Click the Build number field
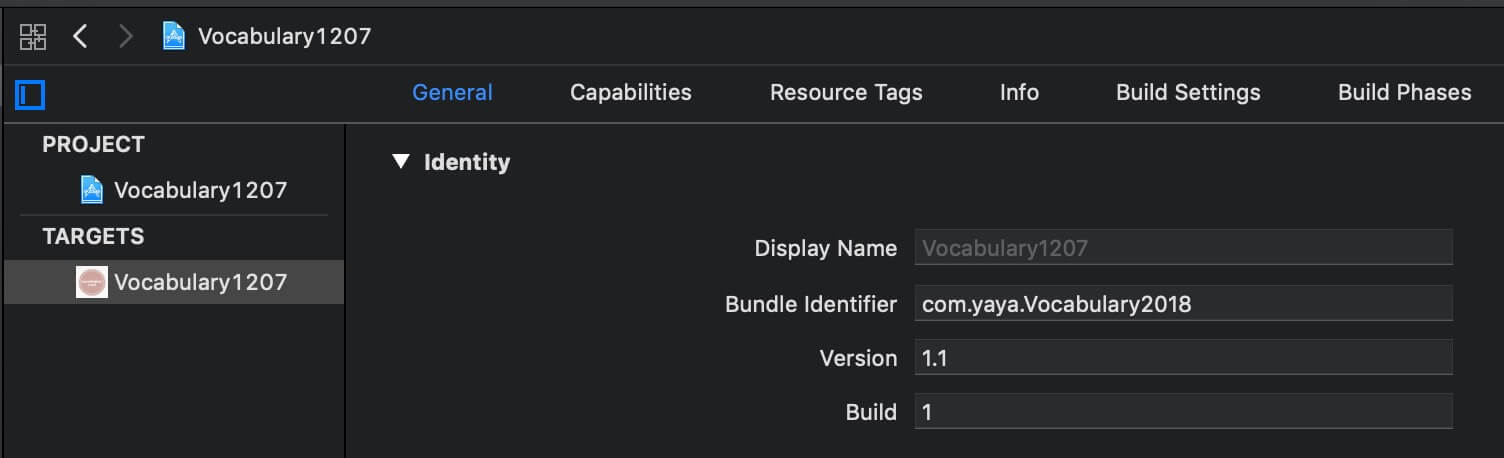Viewport: 1504px width, 458px height. tap(1183, 411)
